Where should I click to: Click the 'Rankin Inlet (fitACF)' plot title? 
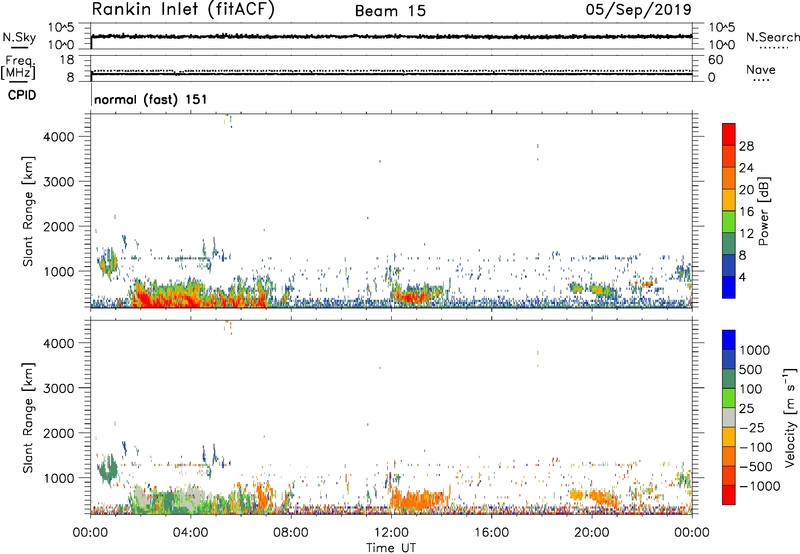click(x=183, y=10)
